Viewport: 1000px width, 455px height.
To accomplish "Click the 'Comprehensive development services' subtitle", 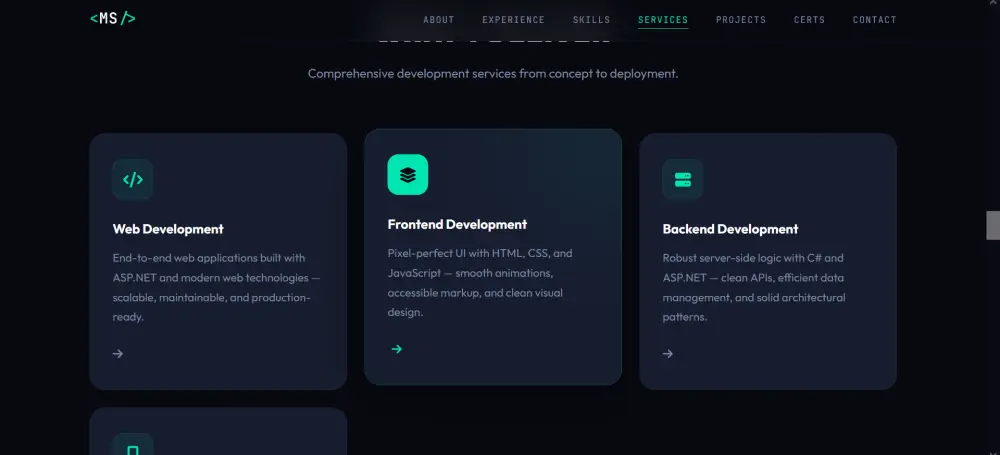I will pyautogui.click(x=493, y=73).
